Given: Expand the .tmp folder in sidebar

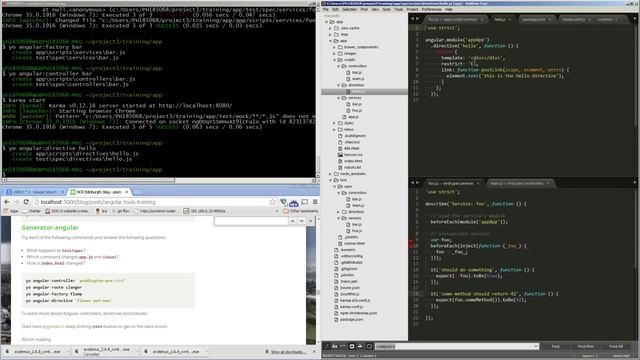Looking at the screenshot, I should tap(331, 35).
